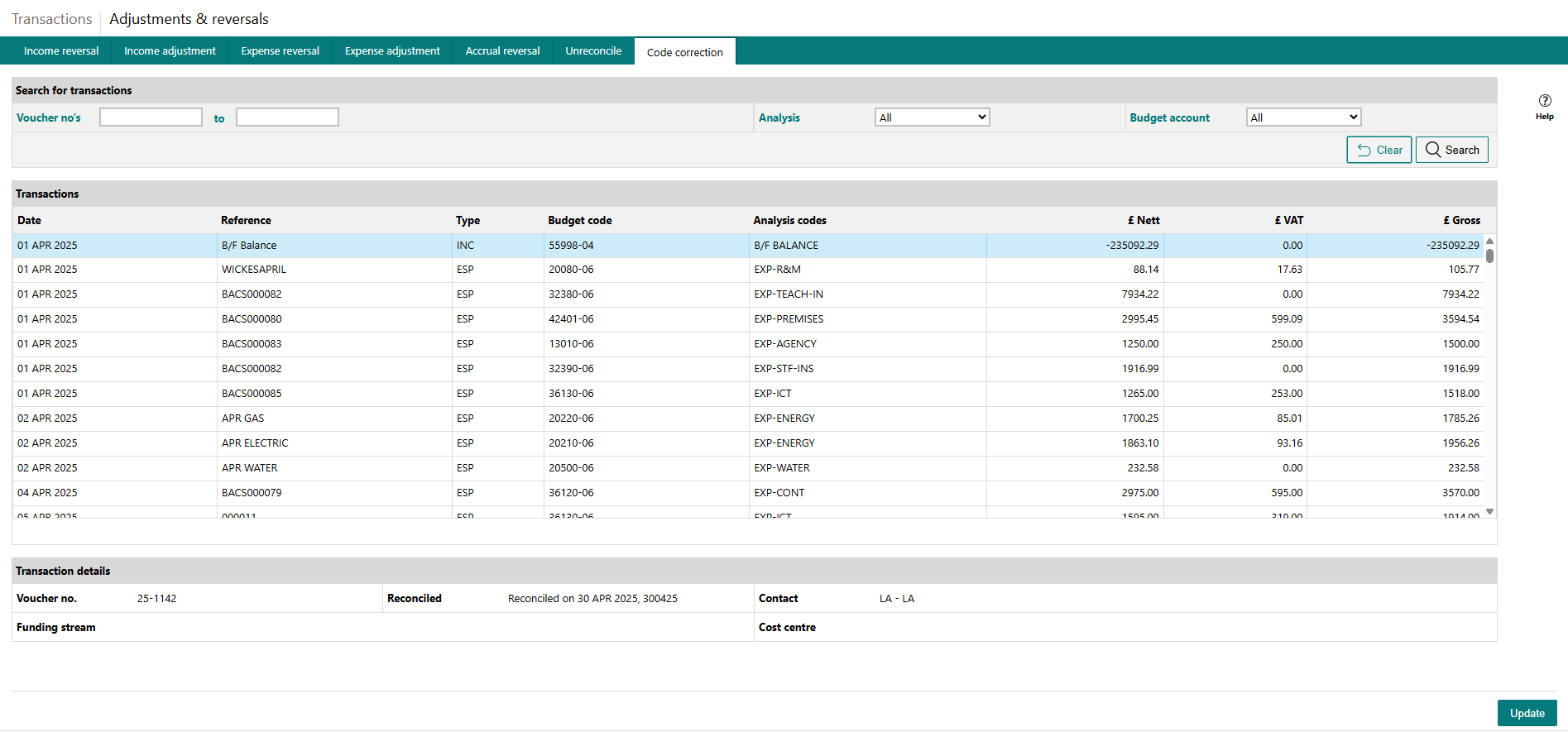The width and height of the screenshot is (1568, 732).
Task: Sort by the Date column header
Action: click(x=29, y=220)
